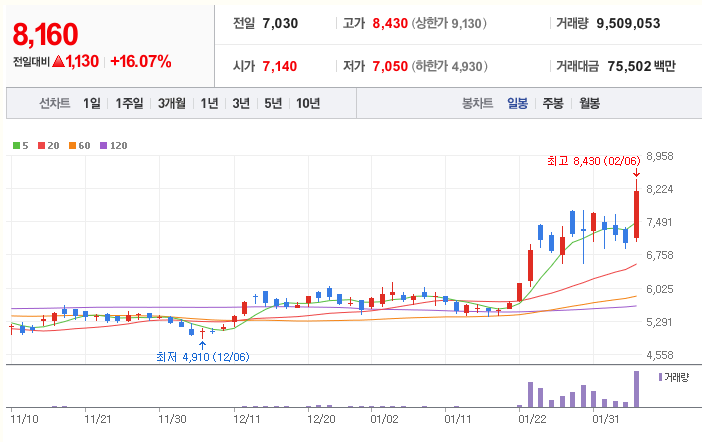The height and width of the screenshot is (442, 702).
Task: Click the 최고 8,430 (02/06) annotation
Action: pos(594,161)
